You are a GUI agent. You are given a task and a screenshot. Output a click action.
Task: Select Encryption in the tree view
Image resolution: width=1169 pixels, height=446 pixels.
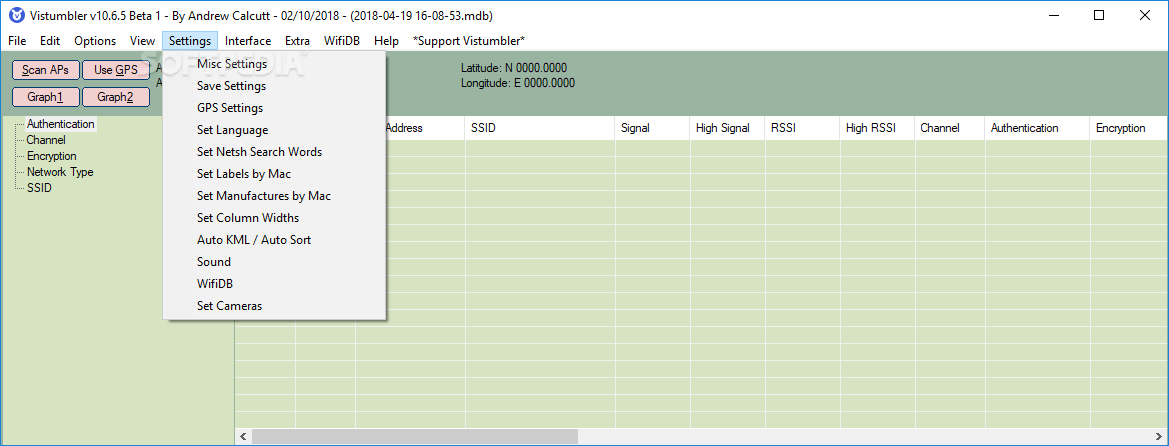[x=51, y=156]
